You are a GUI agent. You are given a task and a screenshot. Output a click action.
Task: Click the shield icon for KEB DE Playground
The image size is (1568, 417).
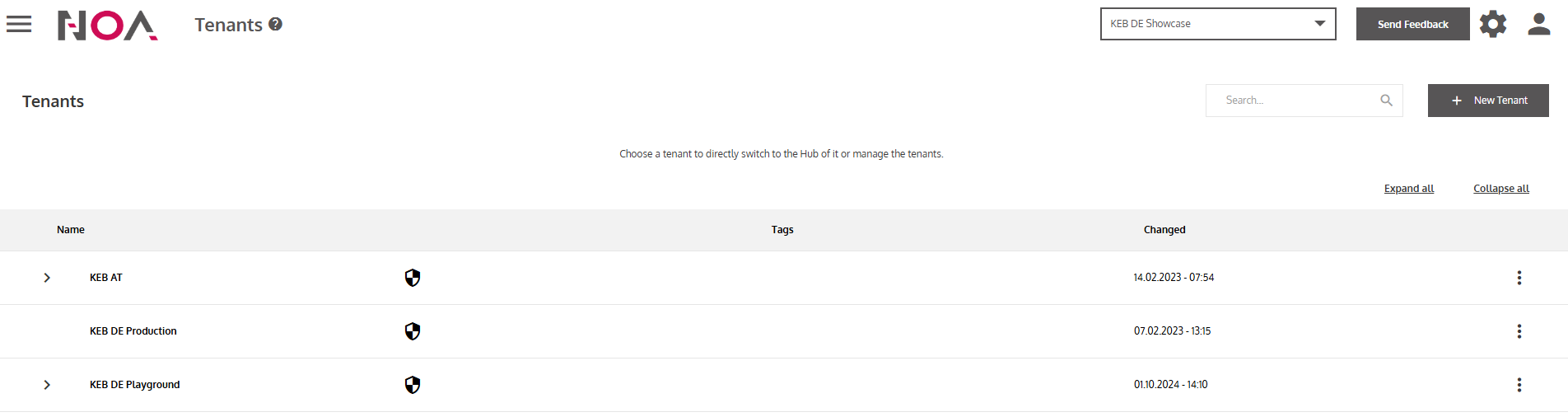pyautogui.click(x=413, y=385)
